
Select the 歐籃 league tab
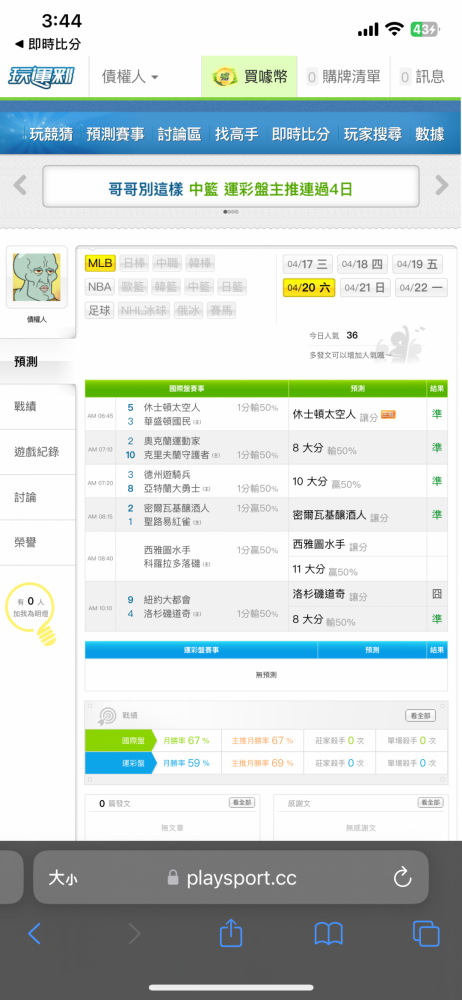(134, 287)
